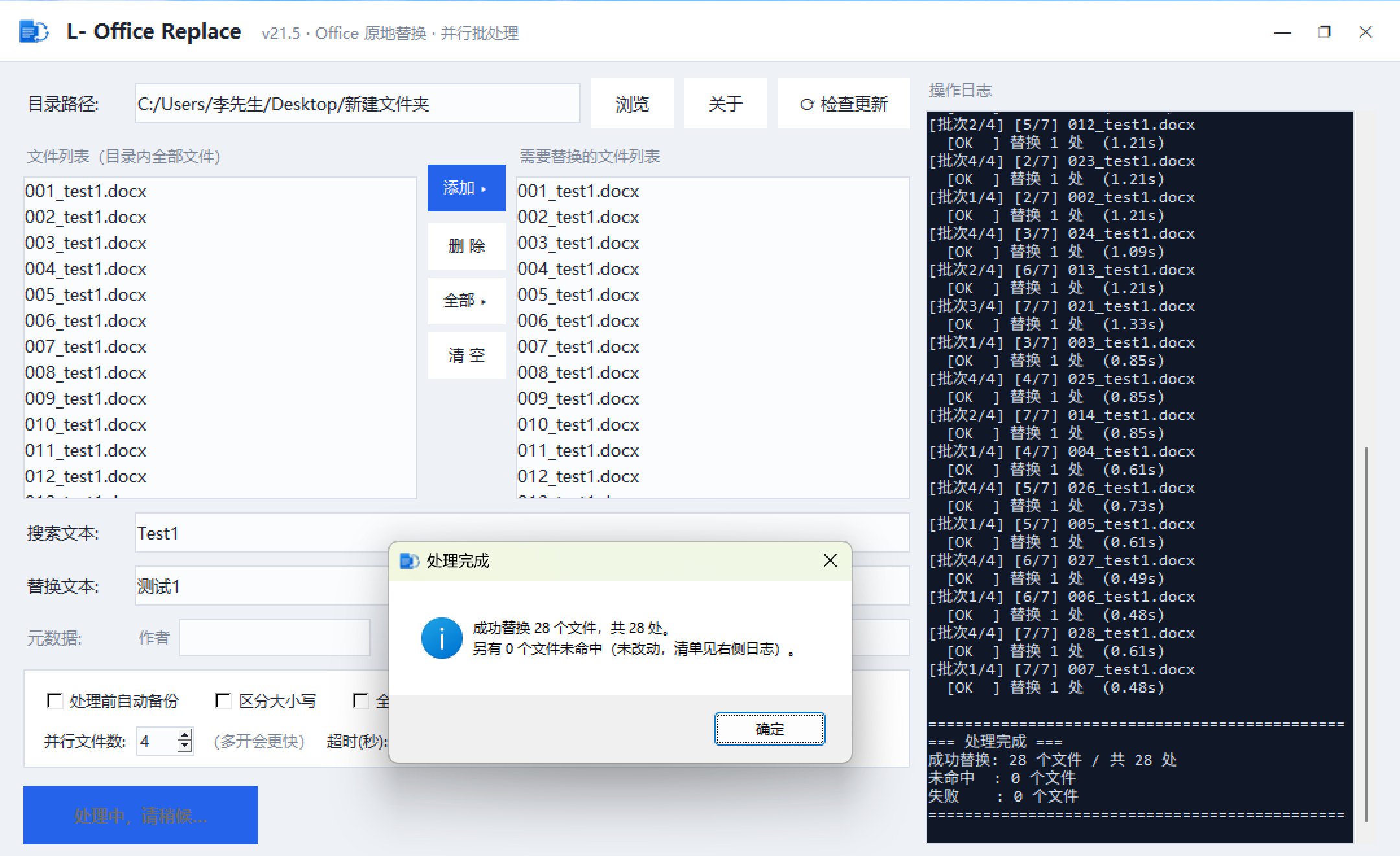Click the 浏览 browse button
The width and height of the screenshot is (1400, 856).
(633, 104)
